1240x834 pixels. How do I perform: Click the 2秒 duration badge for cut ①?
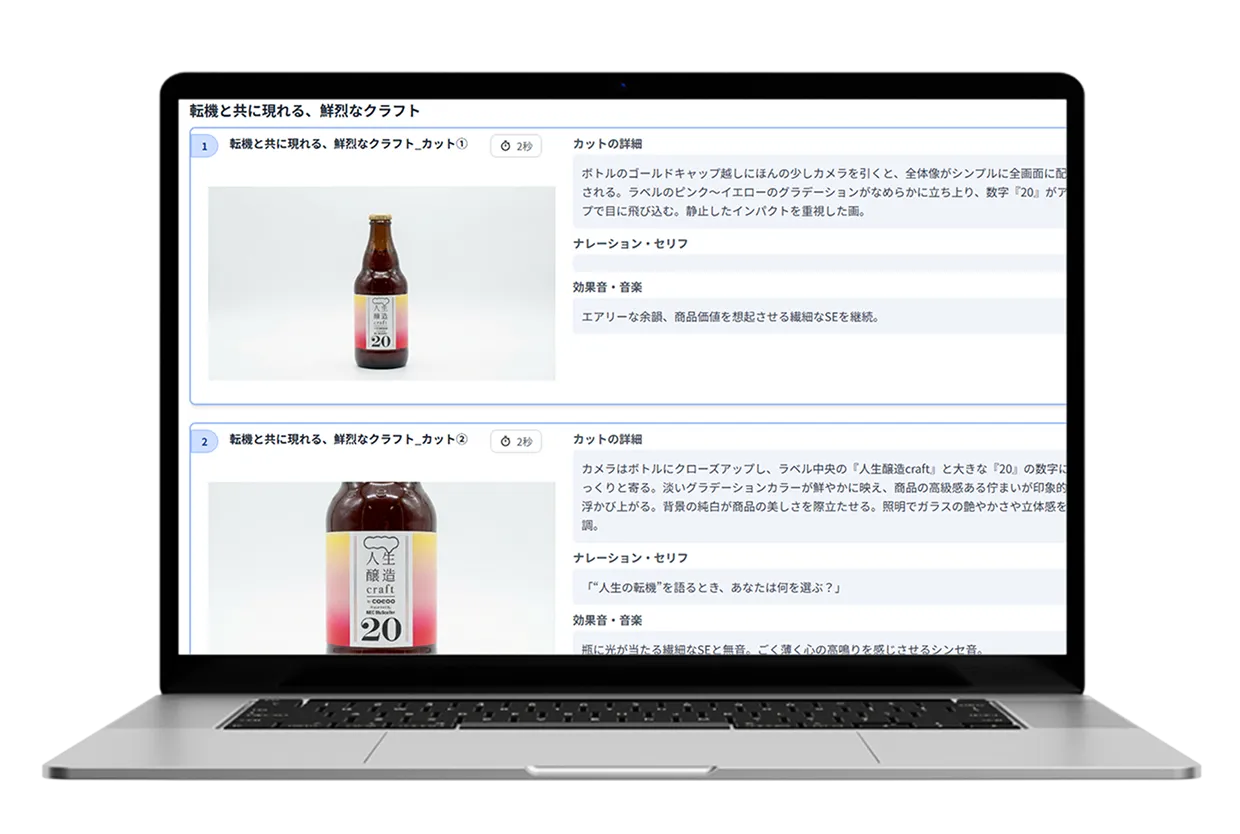tap(516, 146)
